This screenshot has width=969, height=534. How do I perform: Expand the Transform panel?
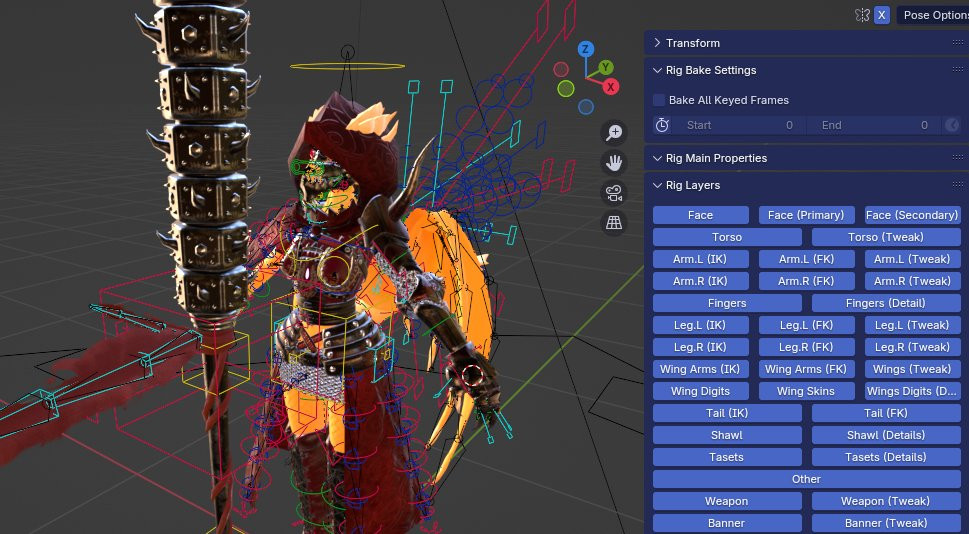658,43
